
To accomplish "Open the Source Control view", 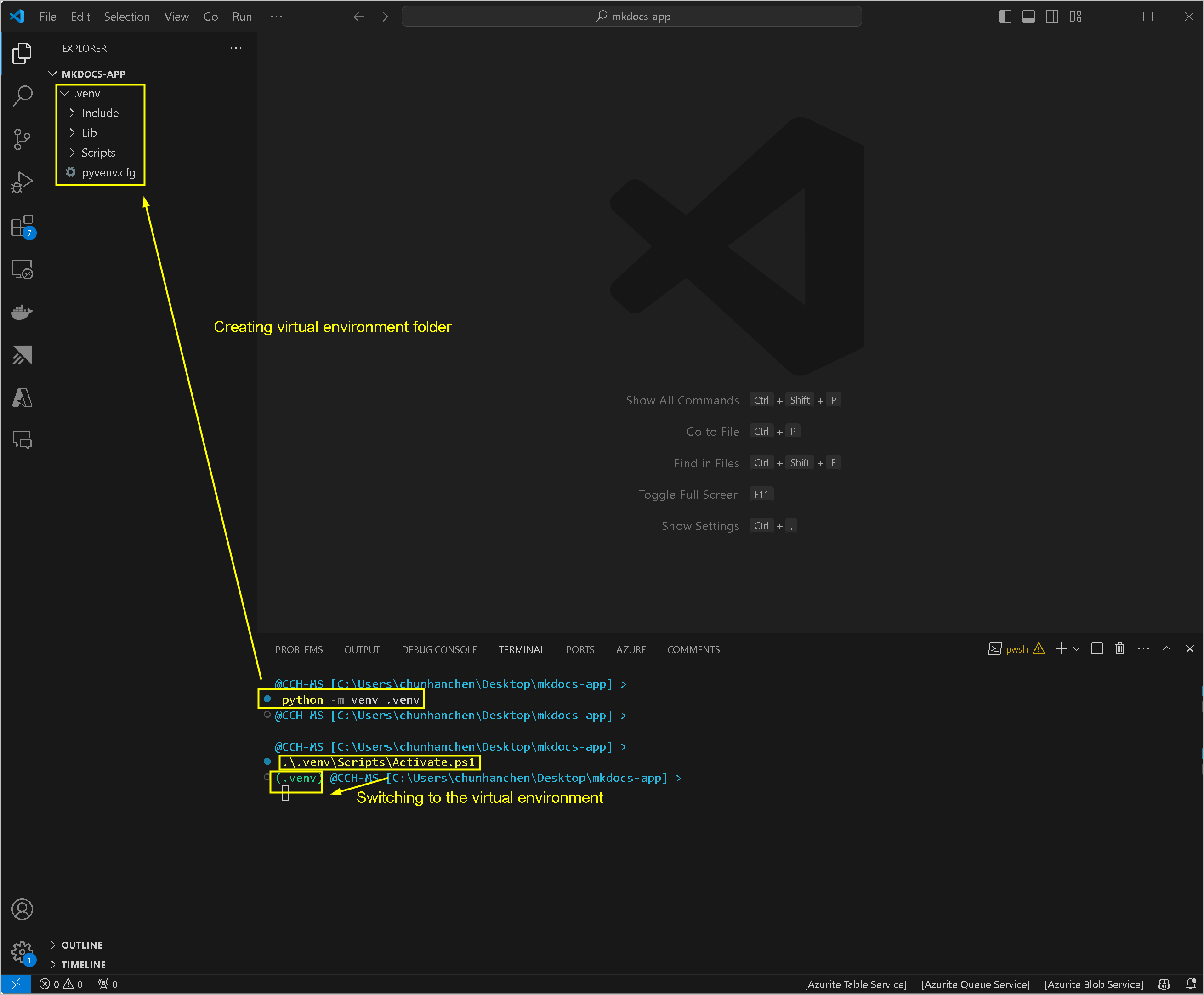I will point(22,139).
